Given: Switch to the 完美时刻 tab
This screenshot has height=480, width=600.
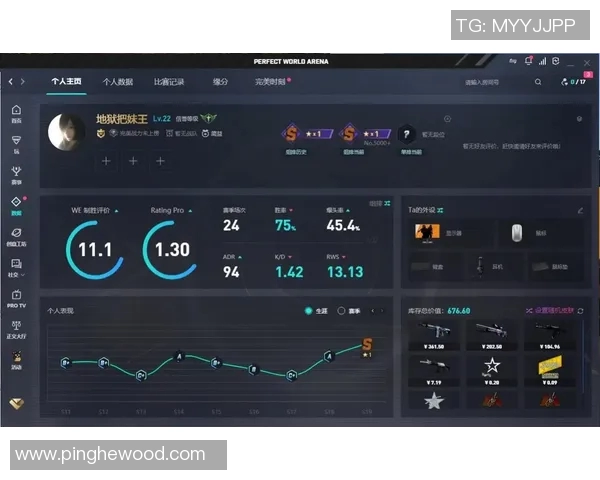Looking at the screenshot, I should 270,82.
